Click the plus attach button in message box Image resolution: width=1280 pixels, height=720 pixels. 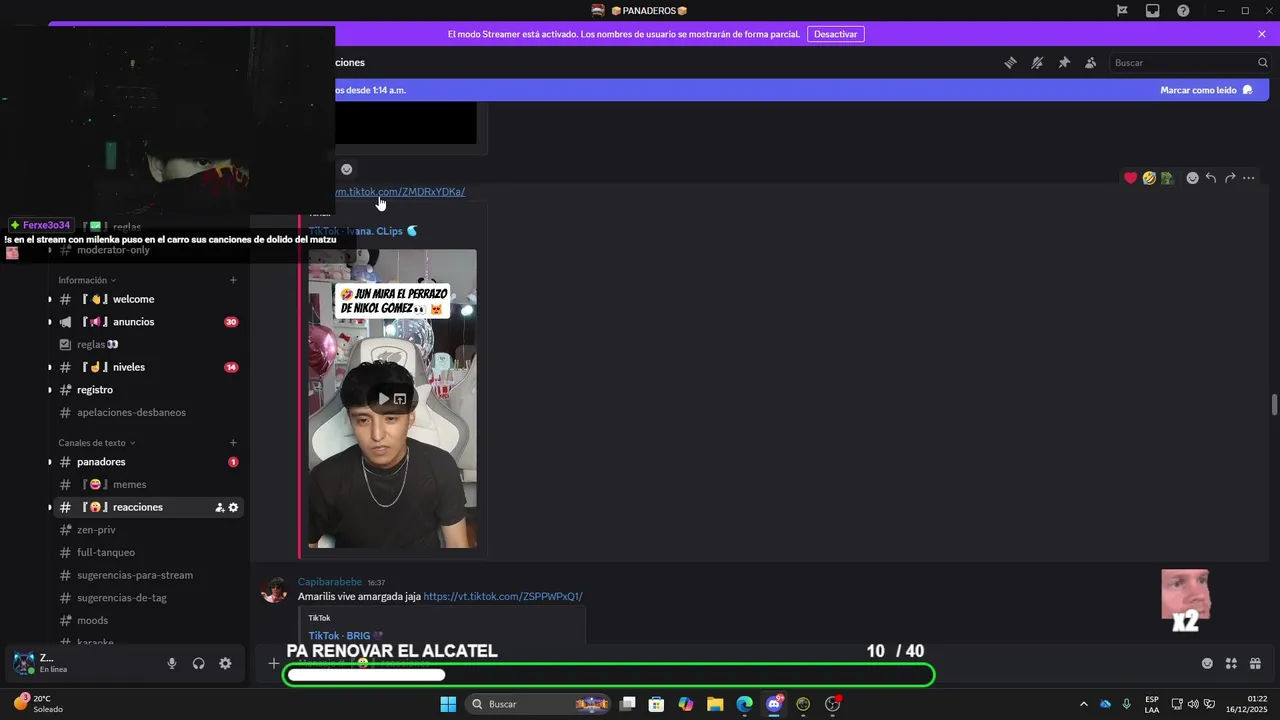pos(273,663)
